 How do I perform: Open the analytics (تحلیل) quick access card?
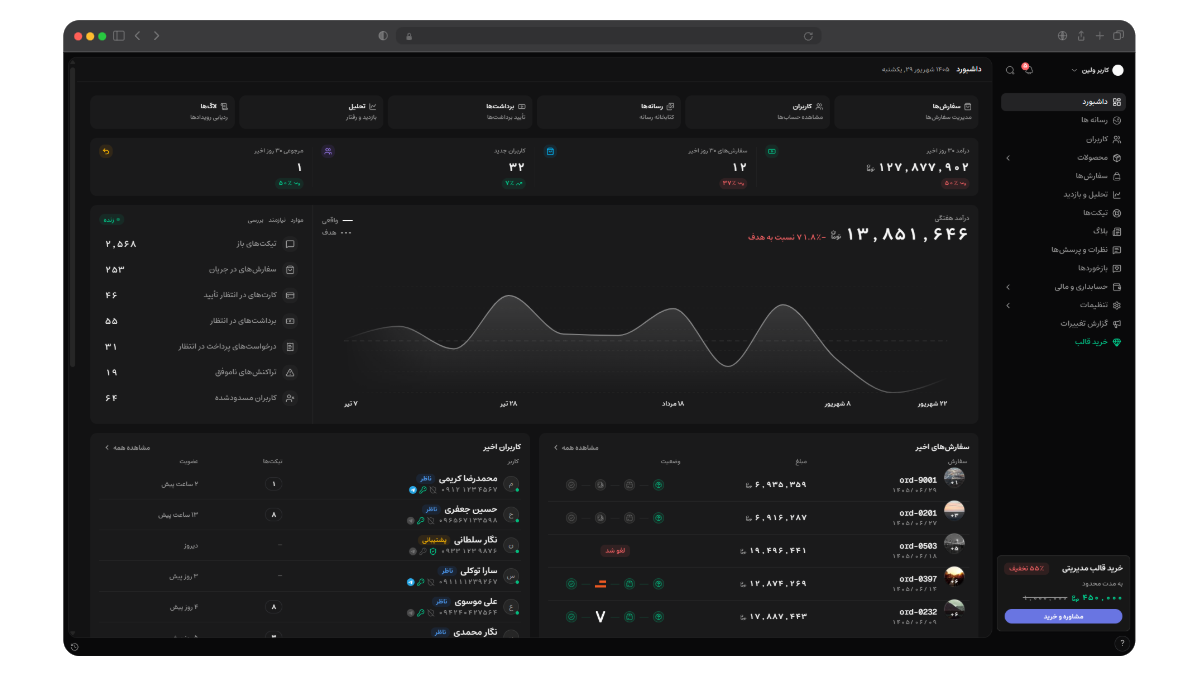(311, 112)
